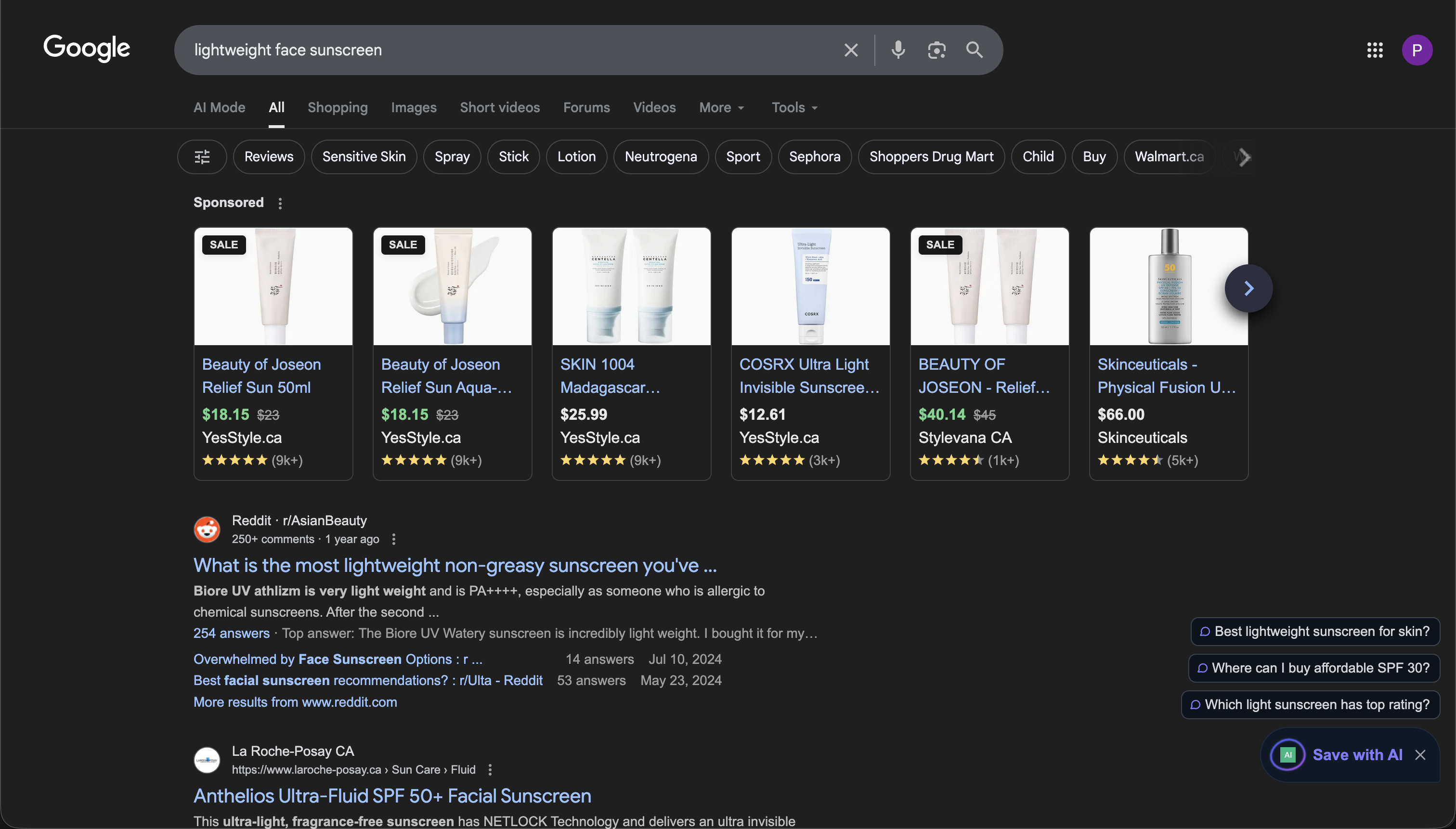
Task: Apply the Sensitive Skin filter chip
Action: pyautogui.click(x=364, y=156)
